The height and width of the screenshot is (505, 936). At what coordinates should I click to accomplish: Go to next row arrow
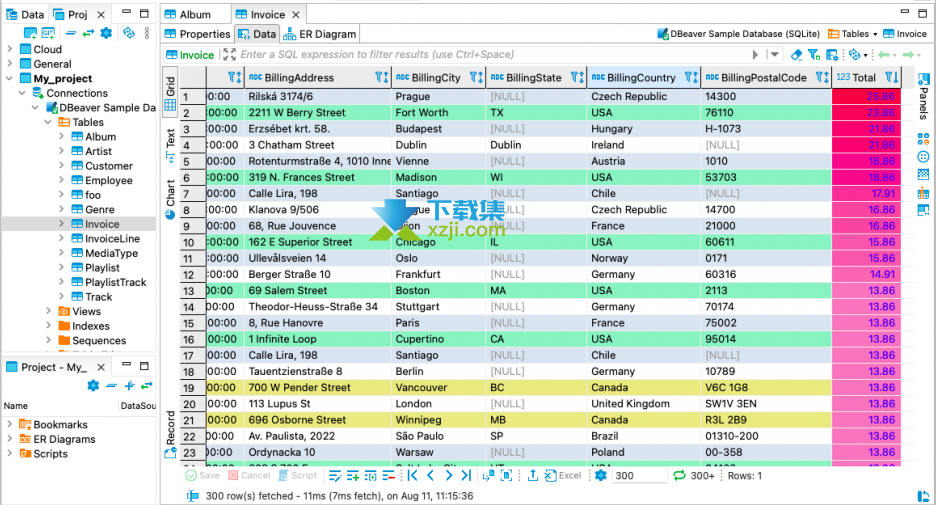(449, 476)
